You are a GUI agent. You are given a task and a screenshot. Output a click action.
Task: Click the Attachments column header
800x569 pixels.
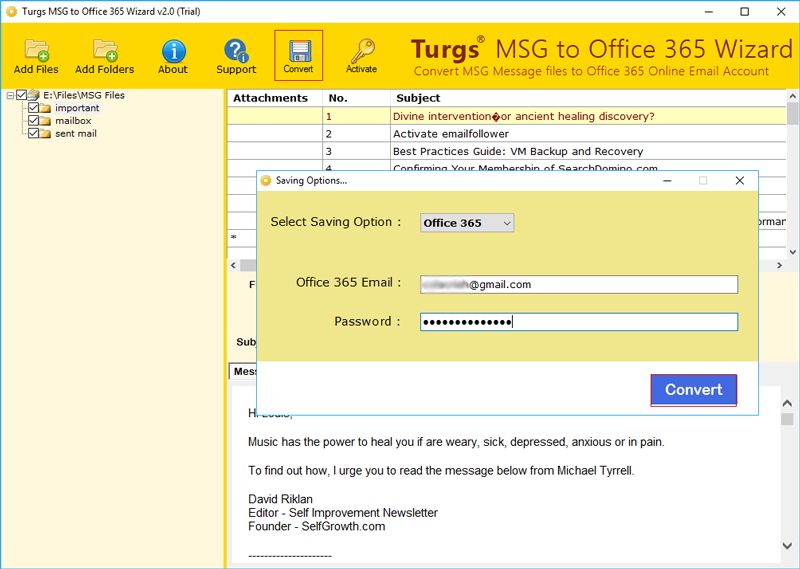tap(275, 98)
